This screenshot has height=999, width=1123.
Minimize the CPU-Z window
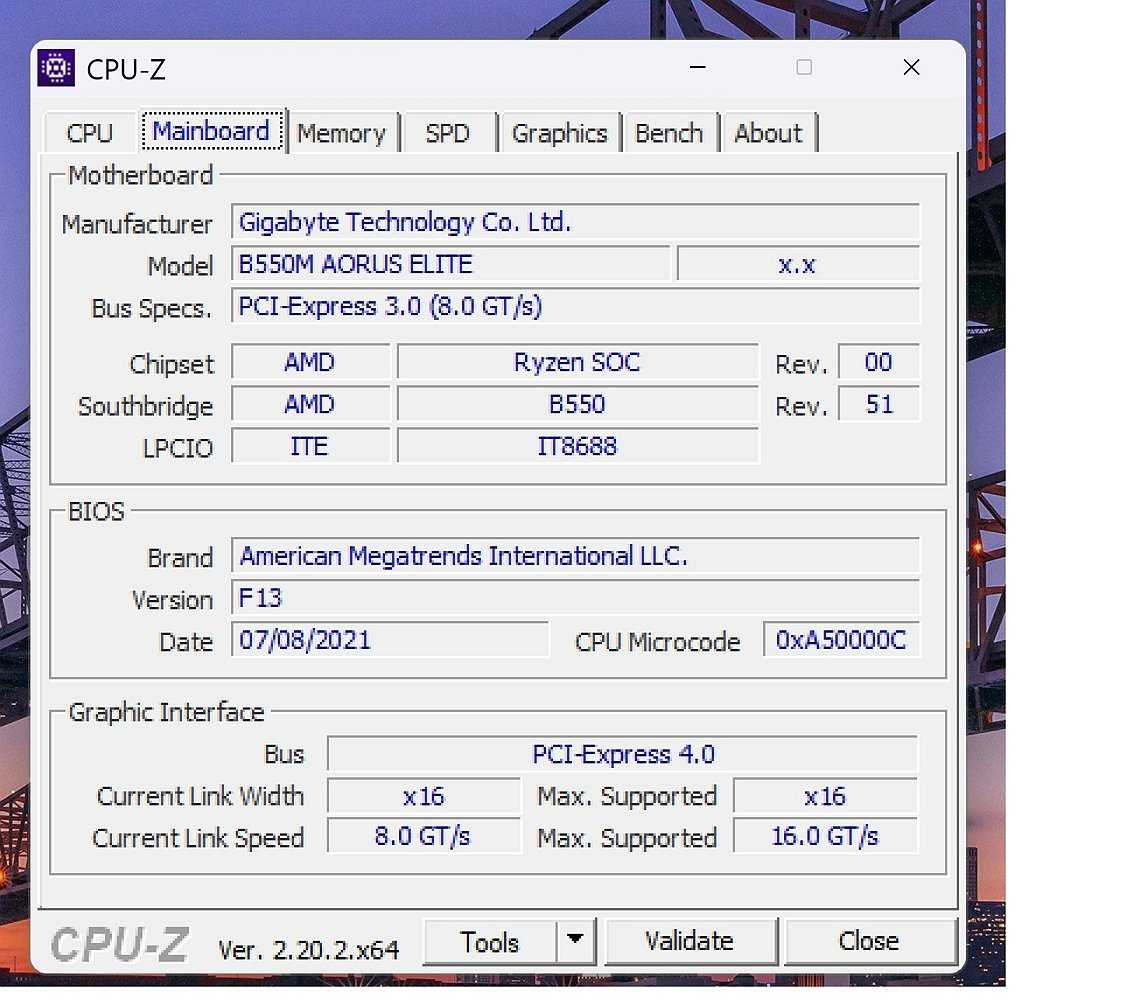click(x=698, y=67)
